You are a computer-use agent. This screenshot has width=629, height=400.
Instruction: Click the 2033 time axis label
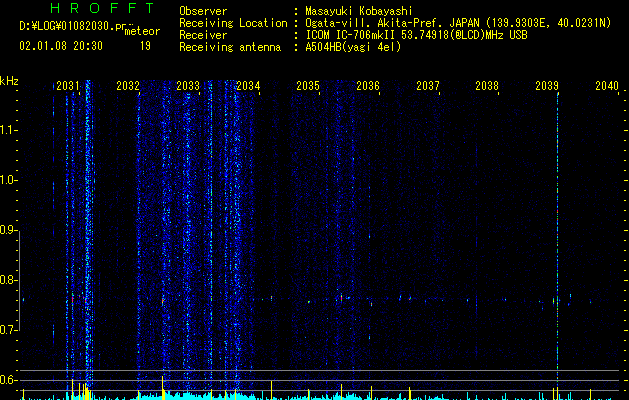point(188,85)
